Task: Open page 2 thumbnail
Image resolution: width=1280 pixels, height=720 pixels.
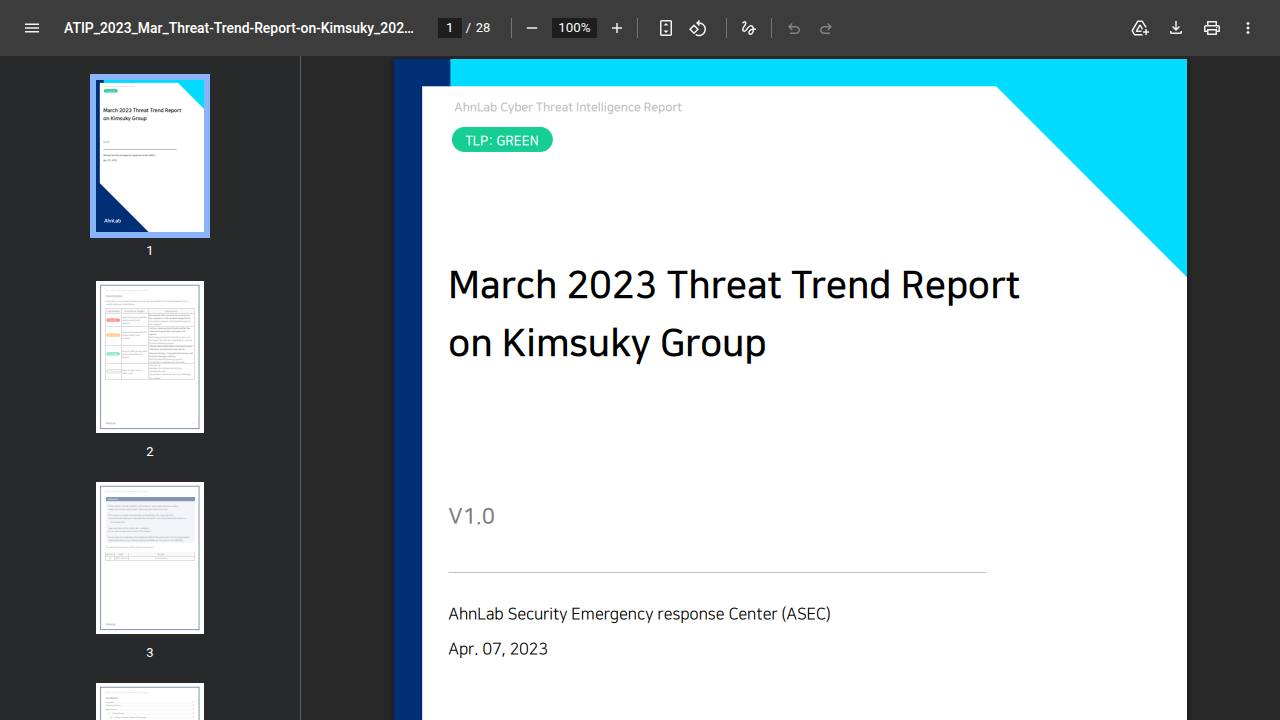Action: click(150, 357)
